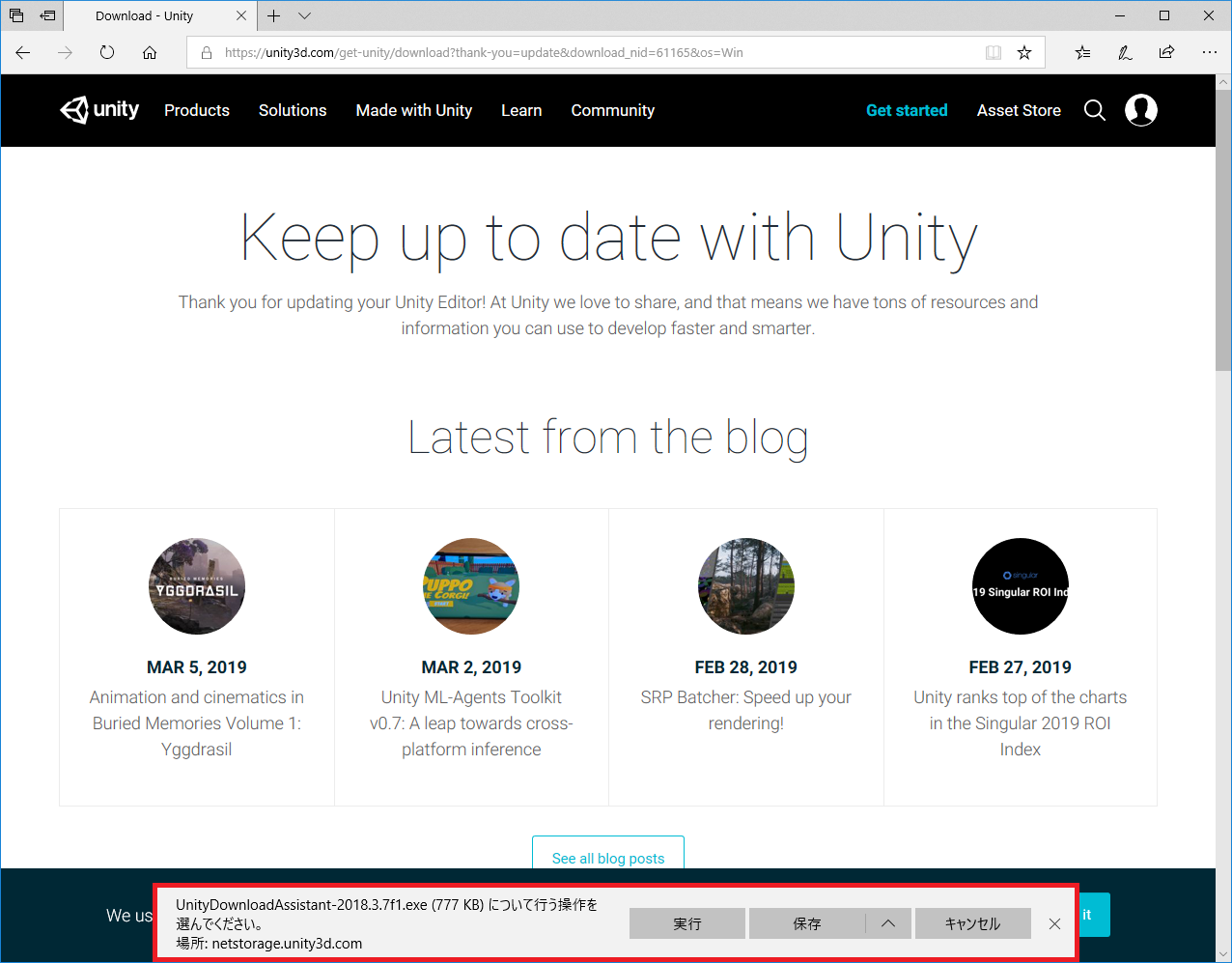Open the Learn menu
Screen dimensions: 1232x963
pos(521,110)
